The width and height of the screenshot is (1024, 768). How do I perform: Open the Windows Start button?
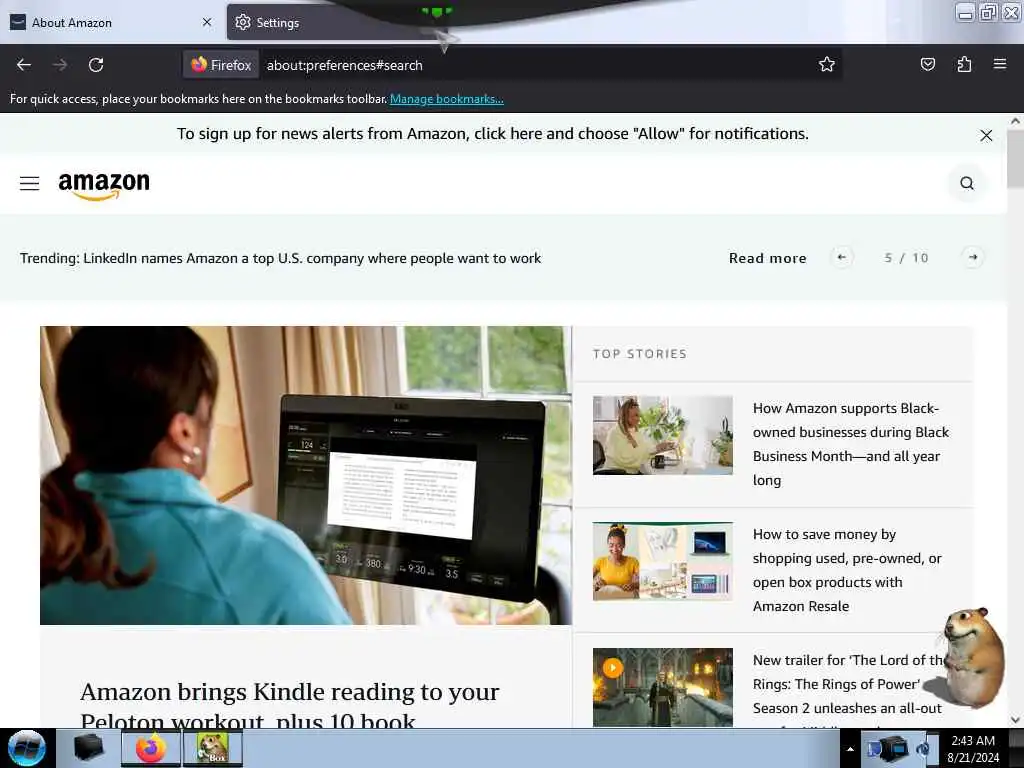[x=27, y=748]
